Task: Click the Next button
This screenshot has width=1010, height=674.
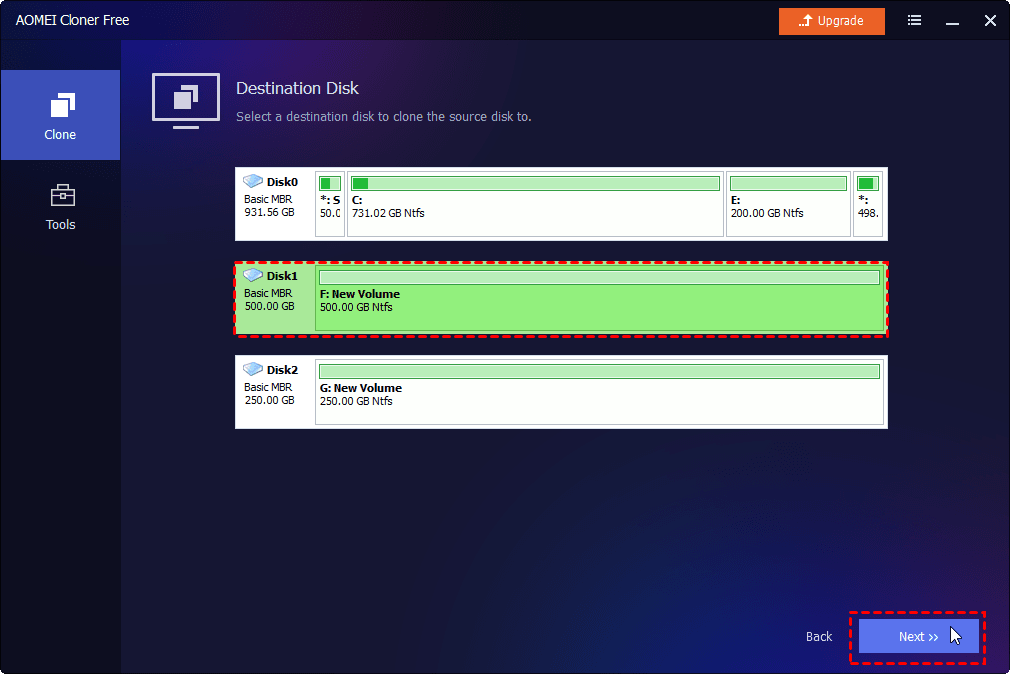Action: click(x=918, y=637)
